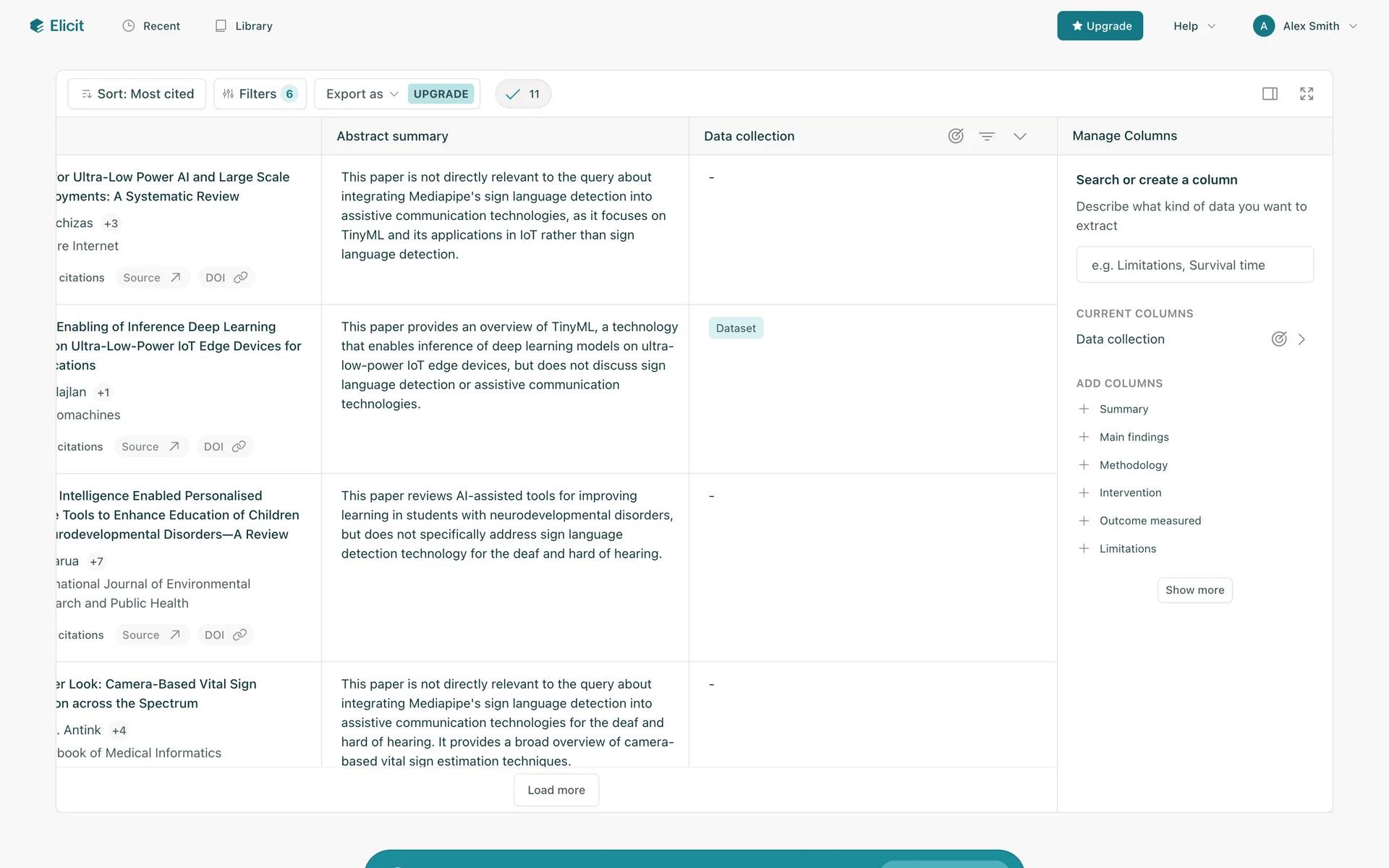Screen dimensions: 1389x868
Task: Focus the column search input field
Action: (x=1194, y=265)
